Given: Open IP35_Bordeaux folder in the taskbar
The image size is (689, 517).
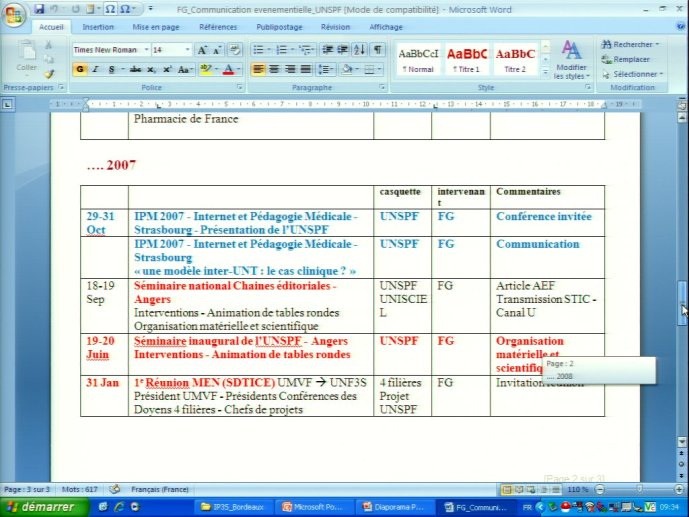Looking at the screenshot, I should [x=233, y=507].
